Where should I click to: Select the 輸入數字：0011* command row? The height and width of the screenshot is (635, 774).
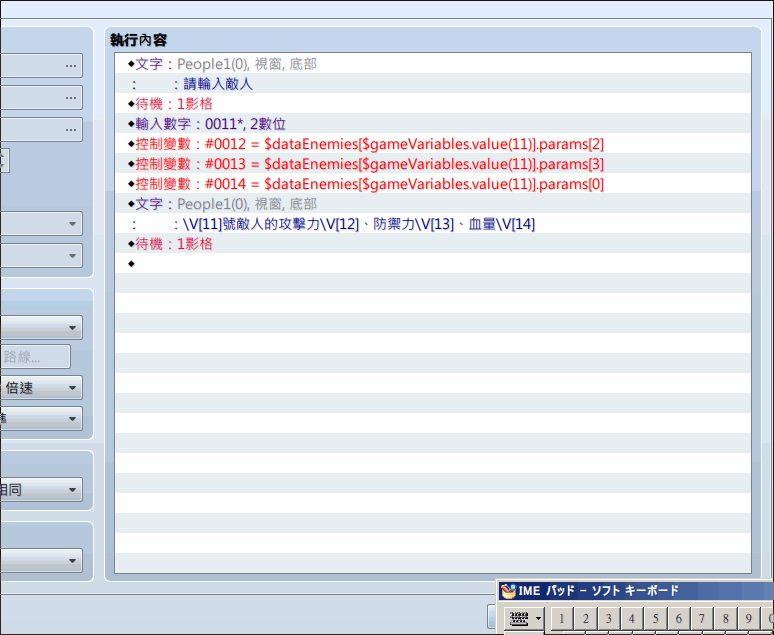pyautogui.click(x=433, y=124)
